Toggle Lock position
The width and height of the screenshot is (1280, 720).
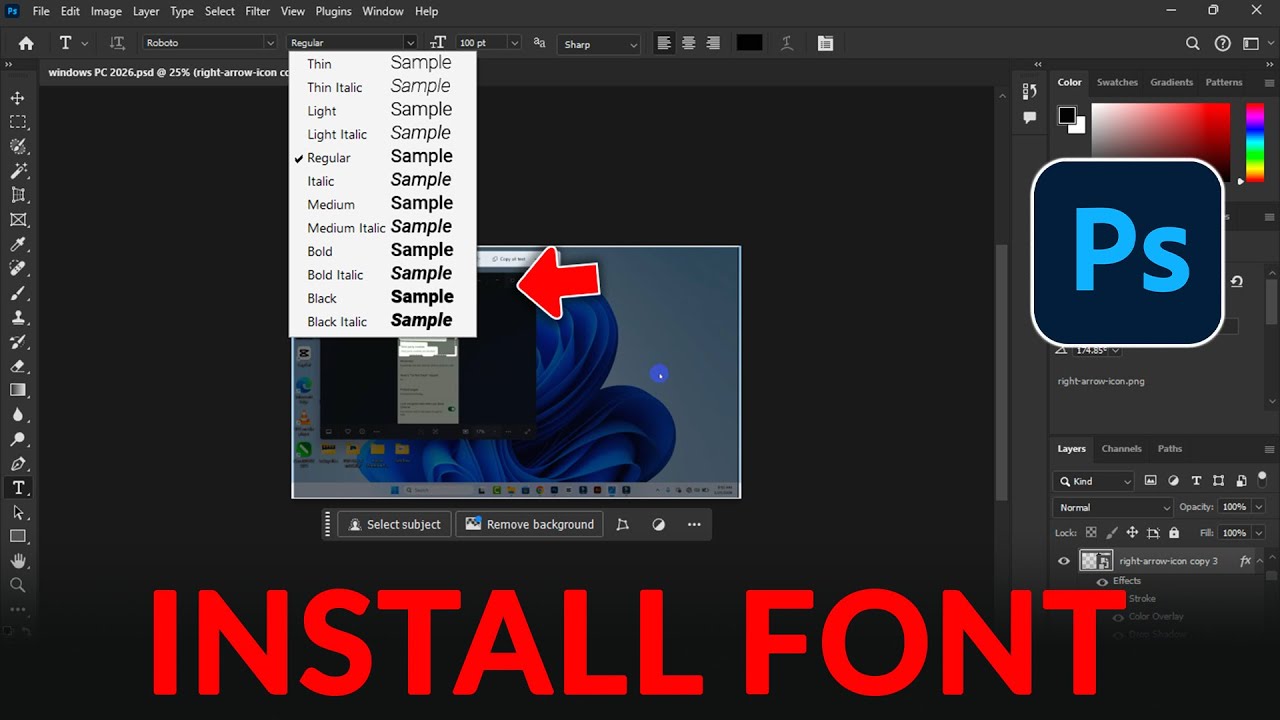(x=1132, y=533)
